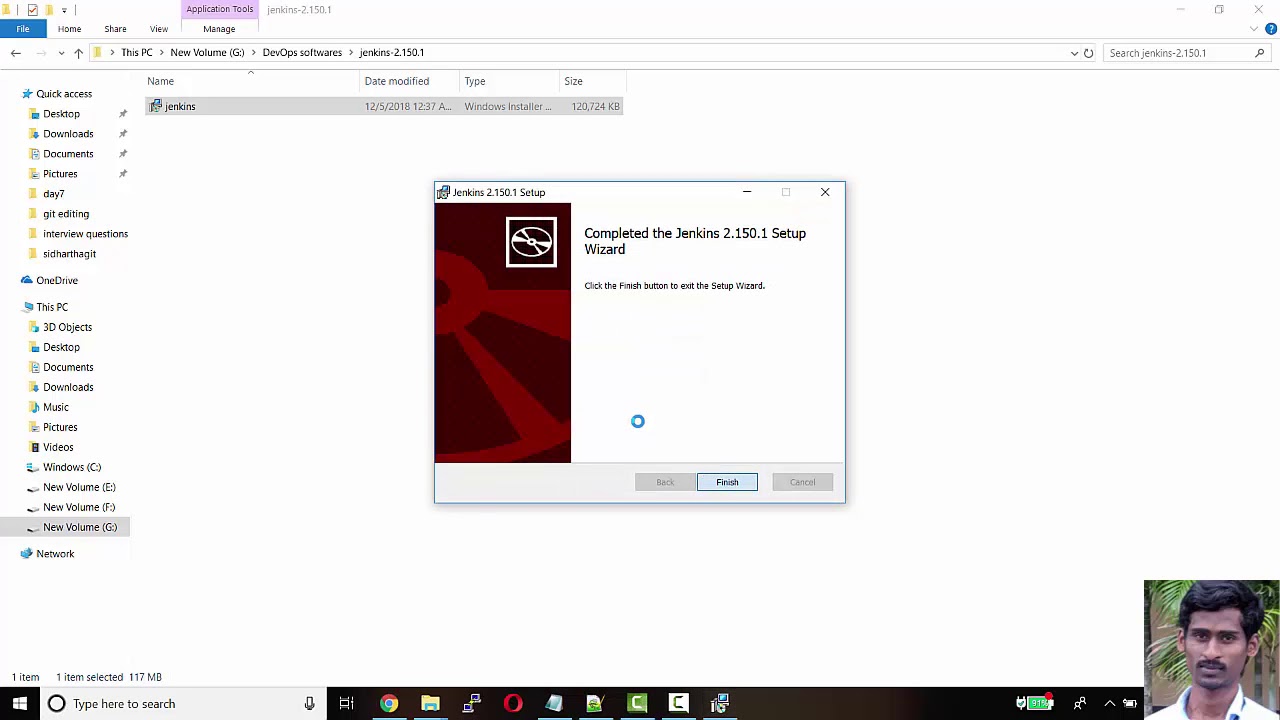Go back using the Explorer back arrow
This screenshot has height=720, width=1280.
pos(16,52)
